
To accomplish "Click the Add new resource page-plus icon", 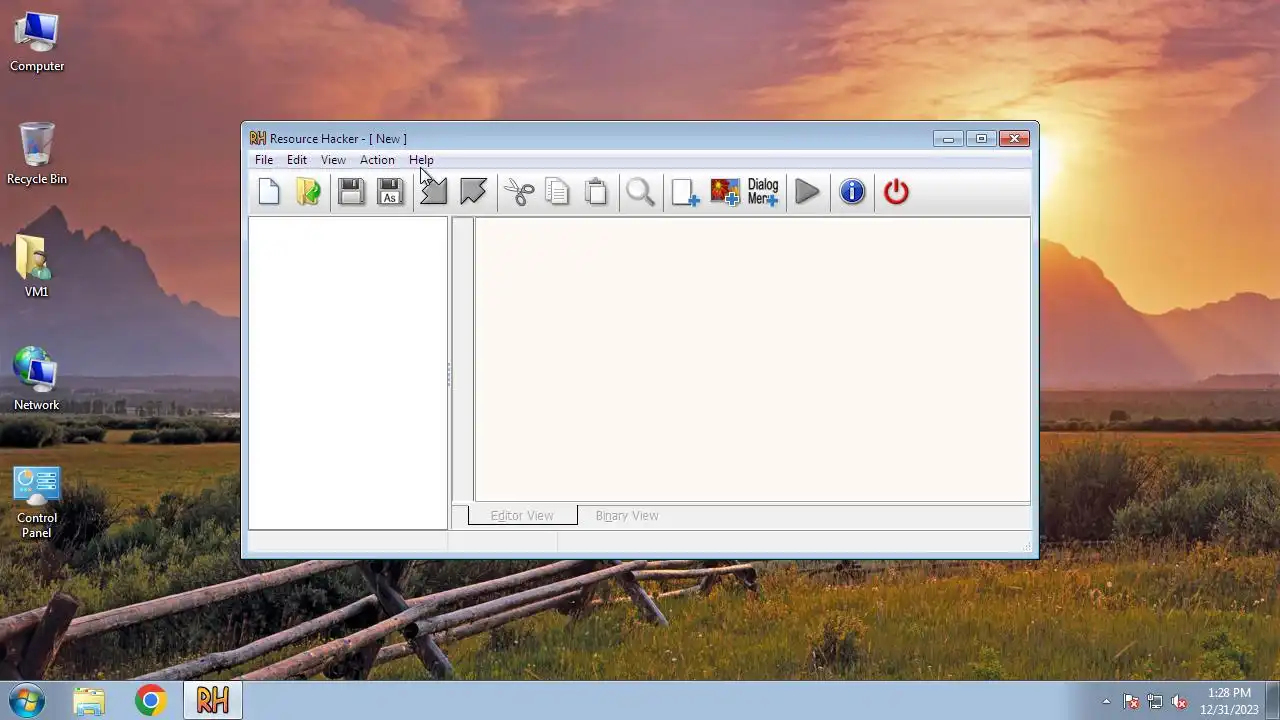I will (685, 191).
